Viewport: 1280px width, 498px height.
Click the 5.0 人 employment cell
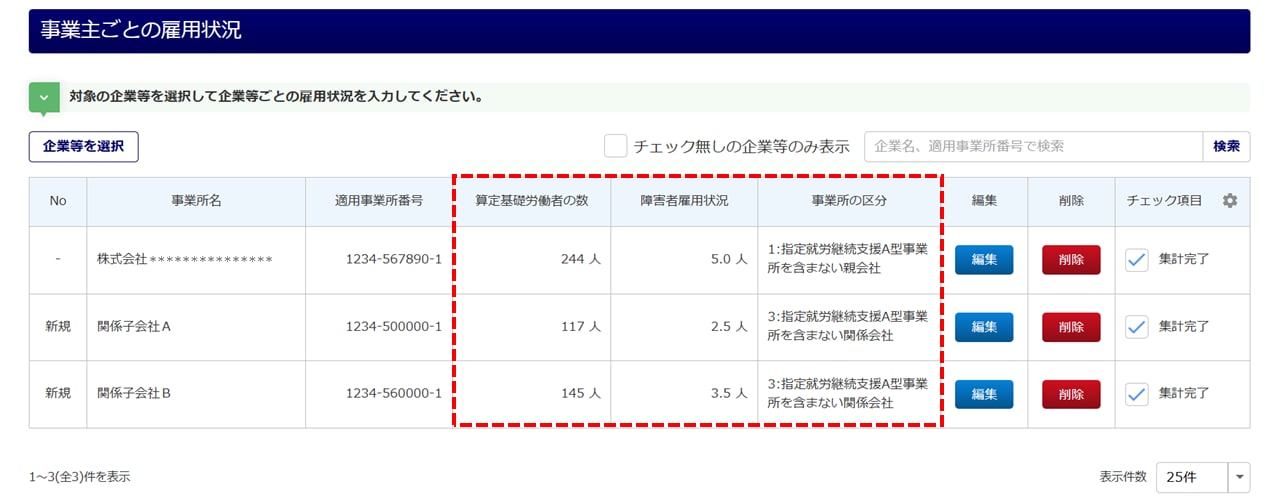pos(684,260)
